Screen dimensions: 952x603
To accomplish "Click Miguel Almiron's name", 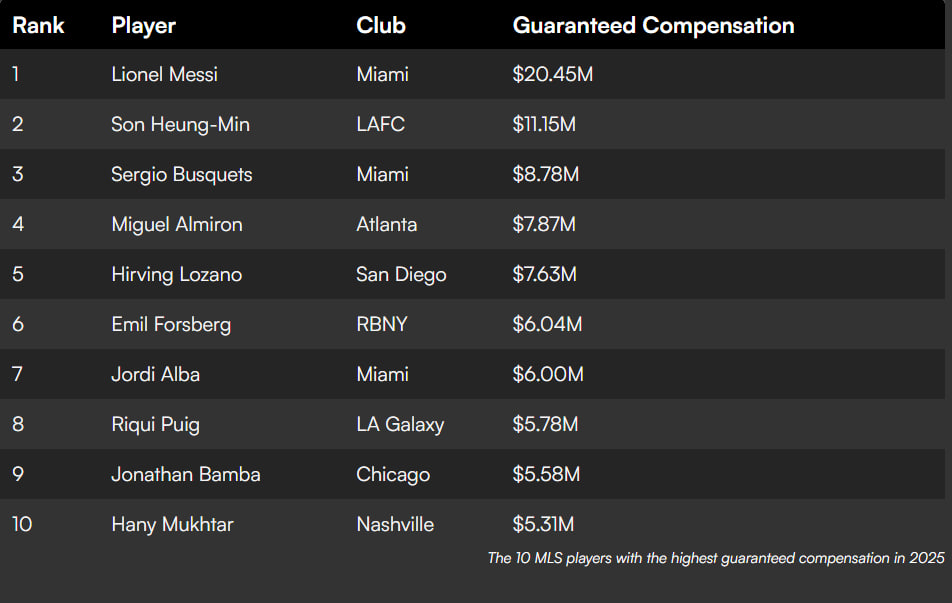I will coord(176,225).
